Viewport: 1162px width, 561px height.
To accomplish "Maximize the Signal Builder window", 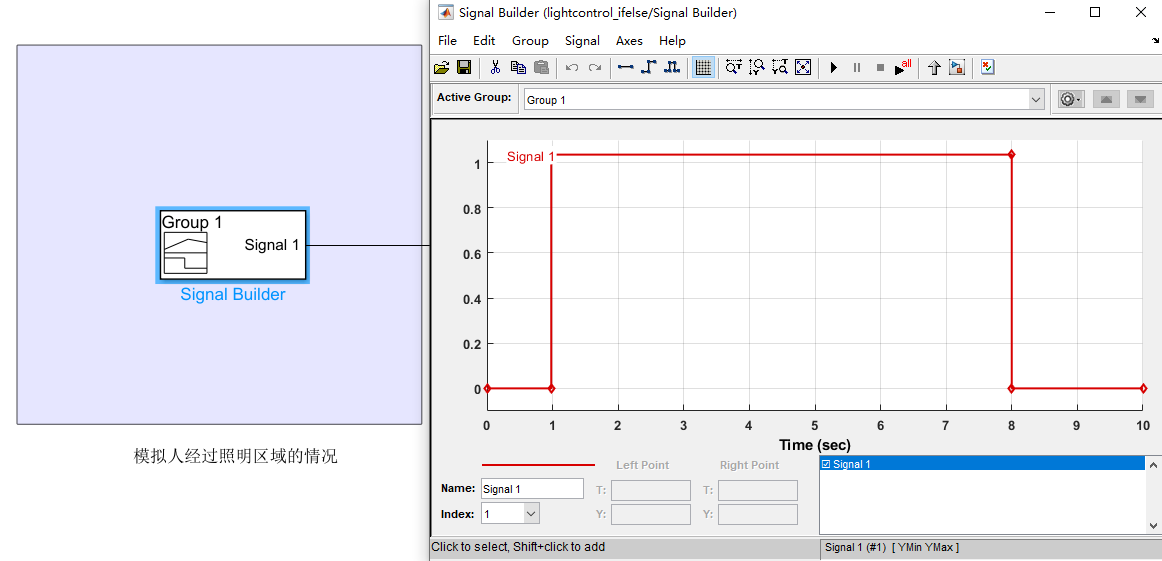I will pos(1095,12).
